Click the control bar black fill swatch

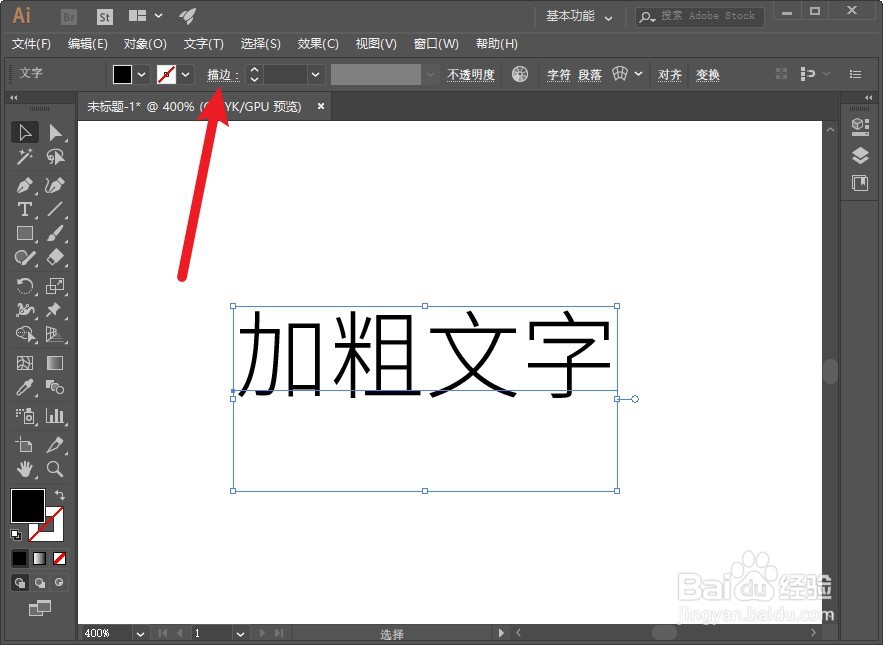pyautogui.click(x=122, y=74)
